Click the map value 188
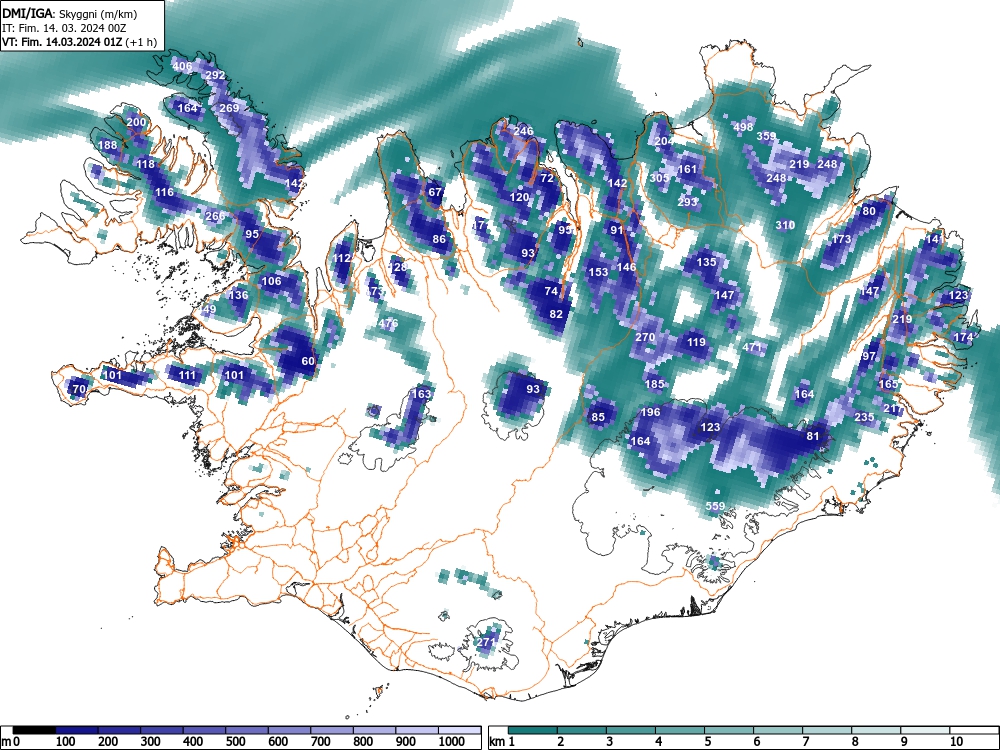The width and height of the screenshot is (1000, 750). click(x=108, y=145)
